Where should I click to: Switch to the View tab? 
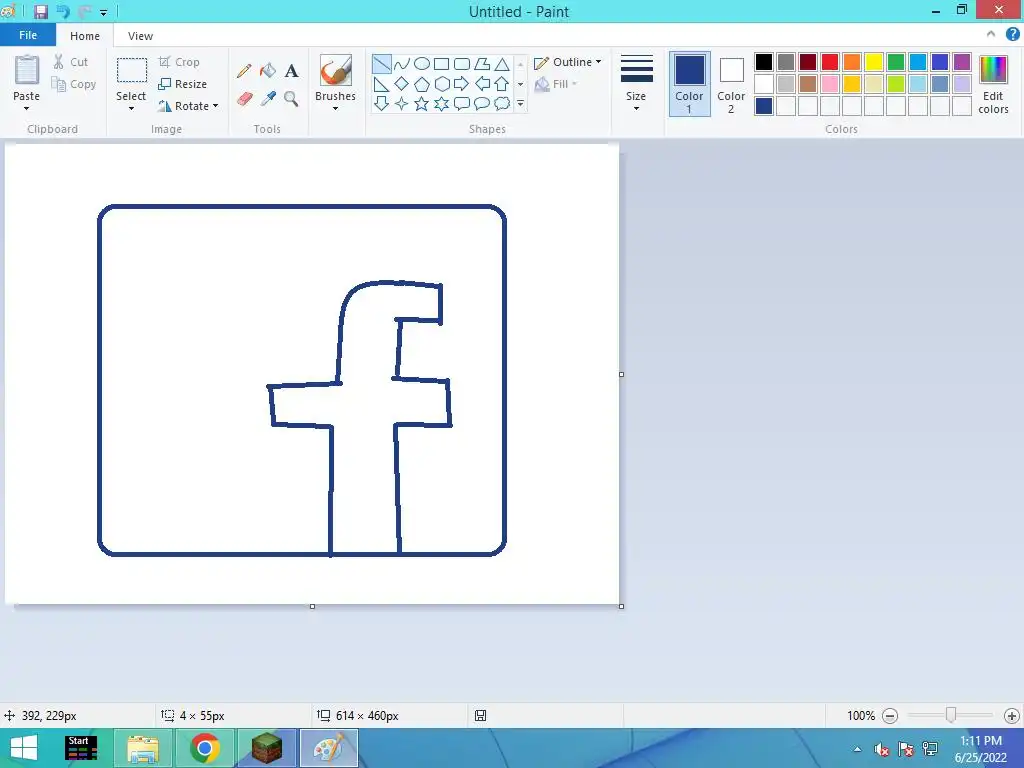tap(140, 36)
